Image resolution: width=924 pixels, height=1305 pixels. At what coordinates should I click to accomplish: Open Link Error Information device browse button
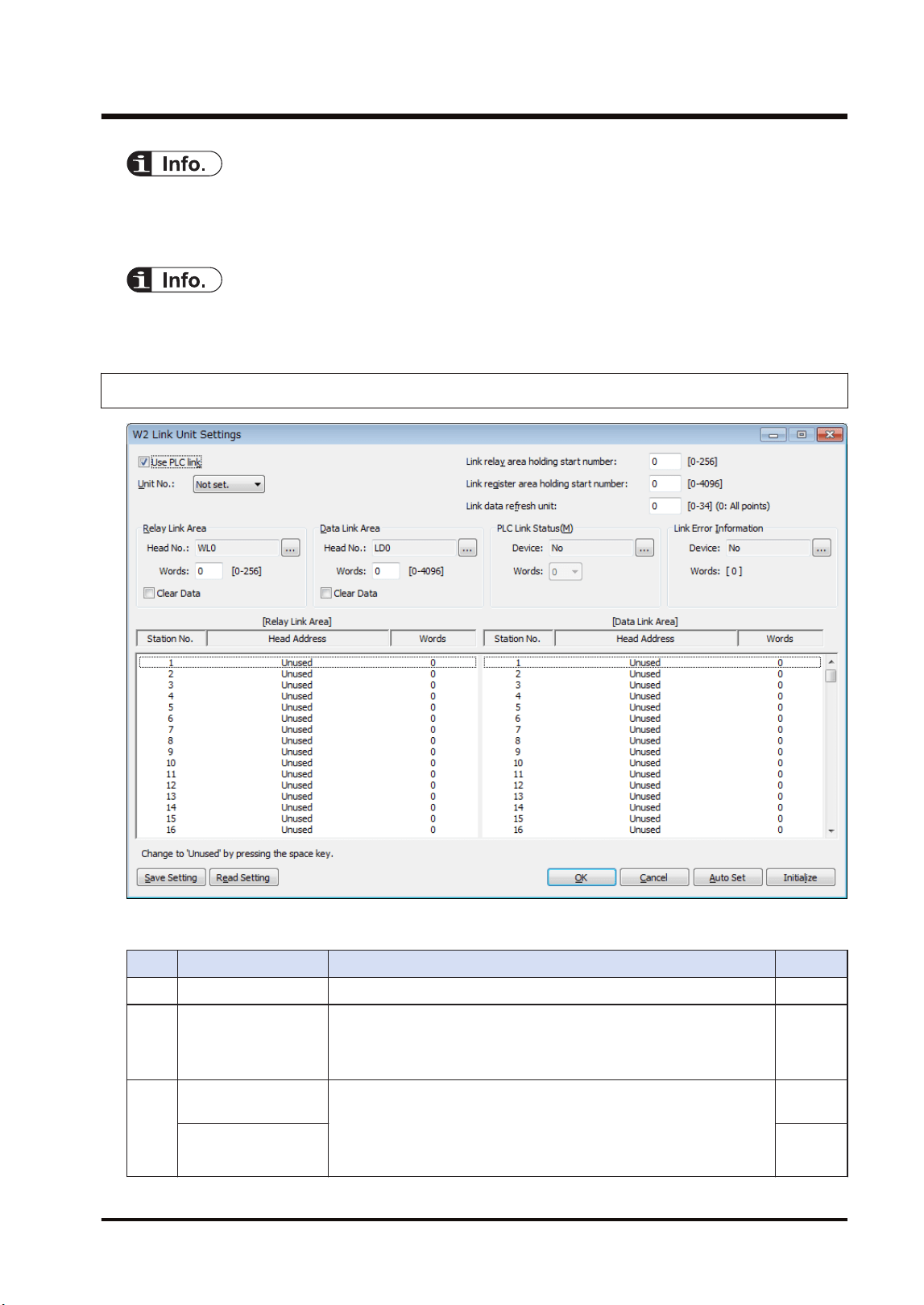pos(822,549)
